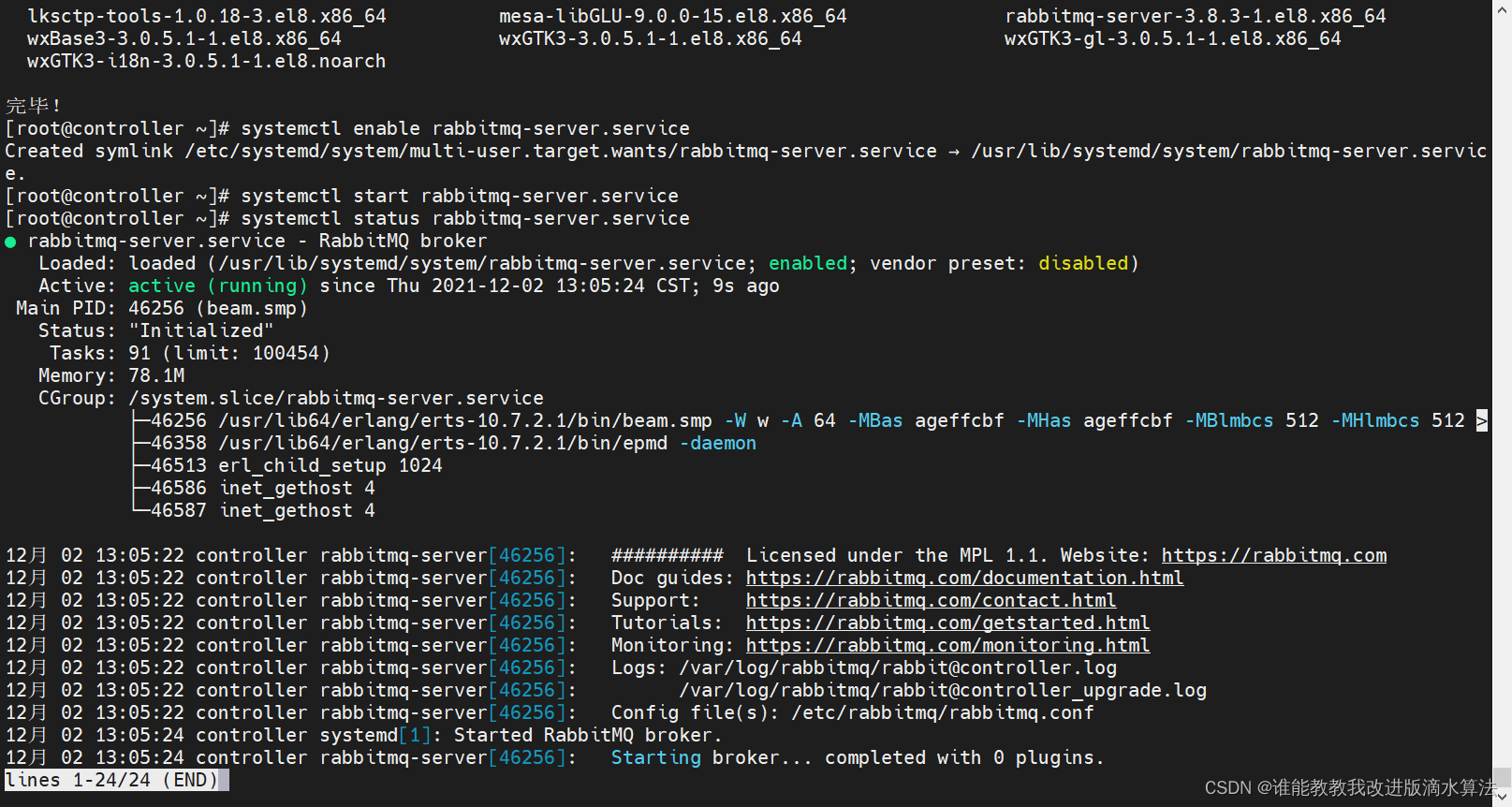Screen dimensions: 1512x807
Task: Click the '完毕!' completion message
Action: click(x=34, y=106)
